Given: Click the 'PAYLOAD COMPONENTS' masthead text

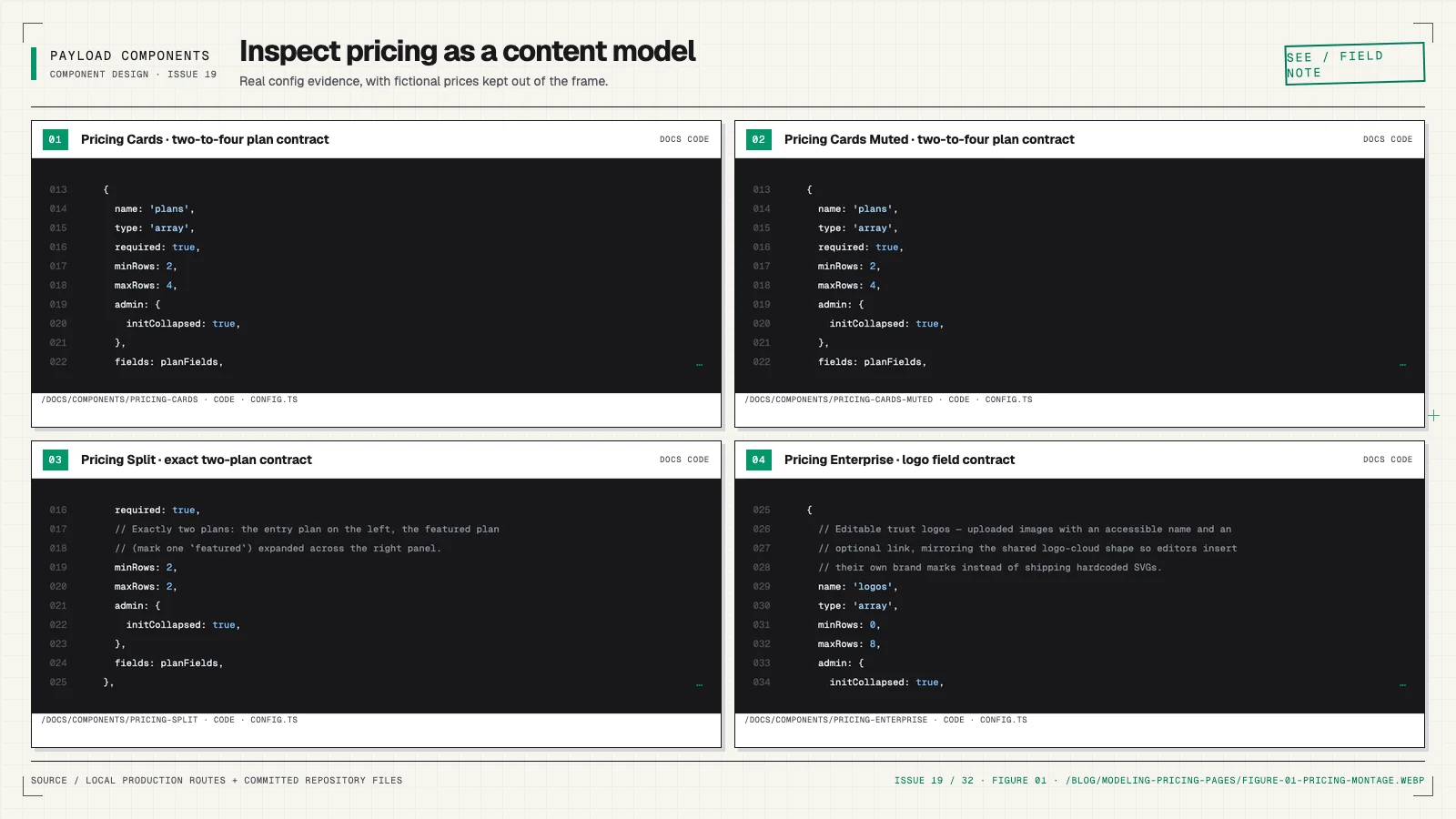Looking at the screenshot, I should tap(130, 56).
